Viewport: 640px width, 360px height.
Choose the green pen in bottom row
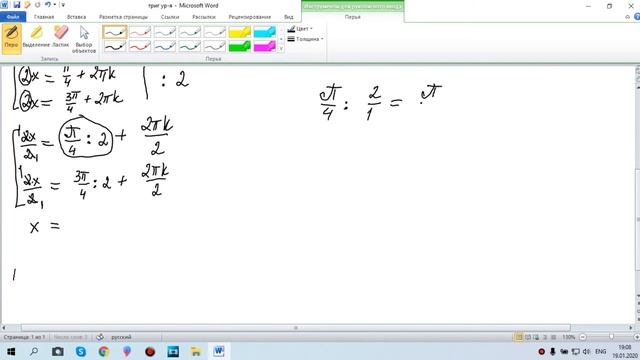point(190,46)
